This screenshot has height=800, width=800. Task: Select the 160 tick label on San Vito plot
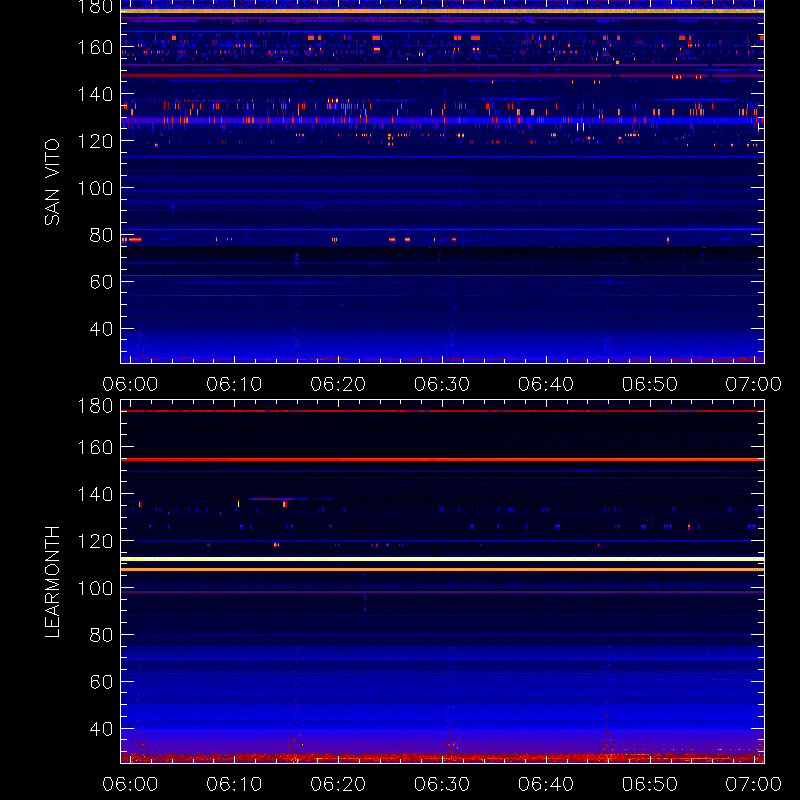(x=95, y=47)
